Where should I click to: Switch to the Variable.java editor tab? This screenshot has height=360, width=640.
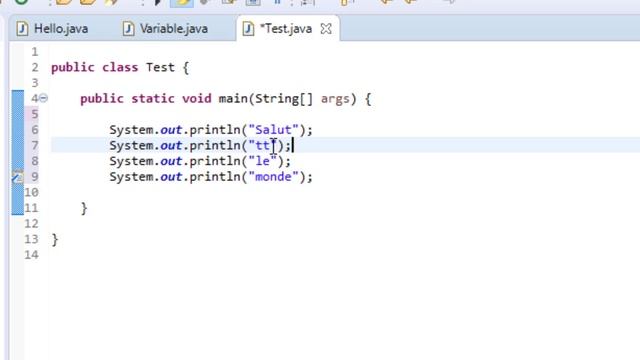166,29
